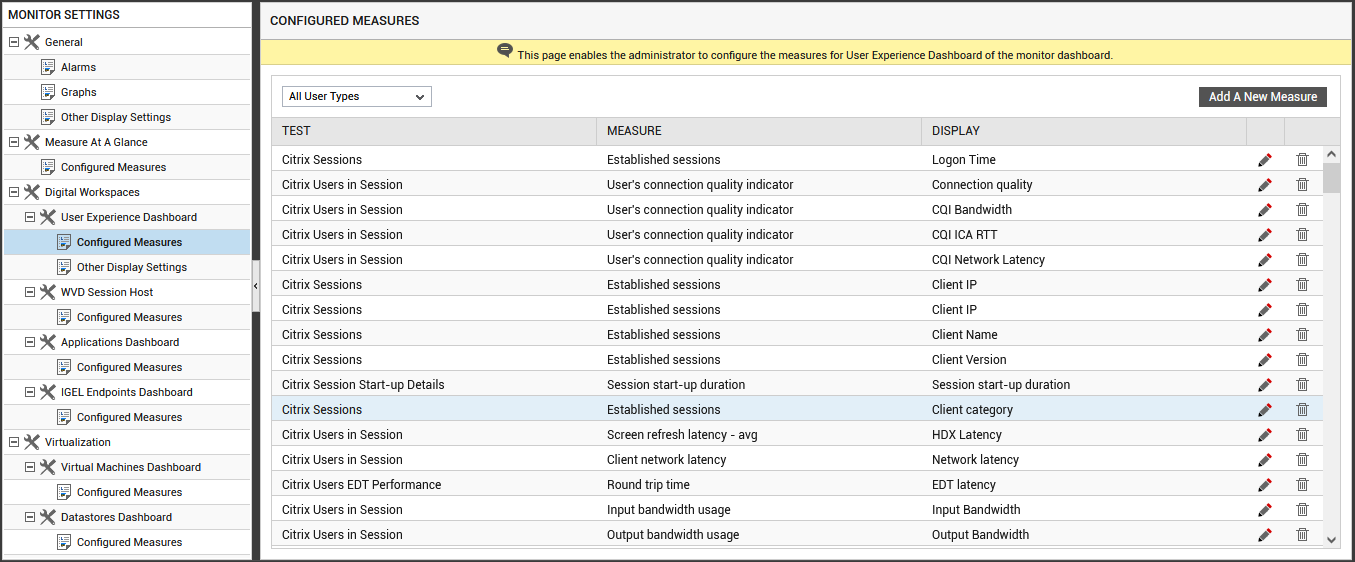
Task: Open Configured Measures under Datastores Dashboard
Action: [129, 542]
